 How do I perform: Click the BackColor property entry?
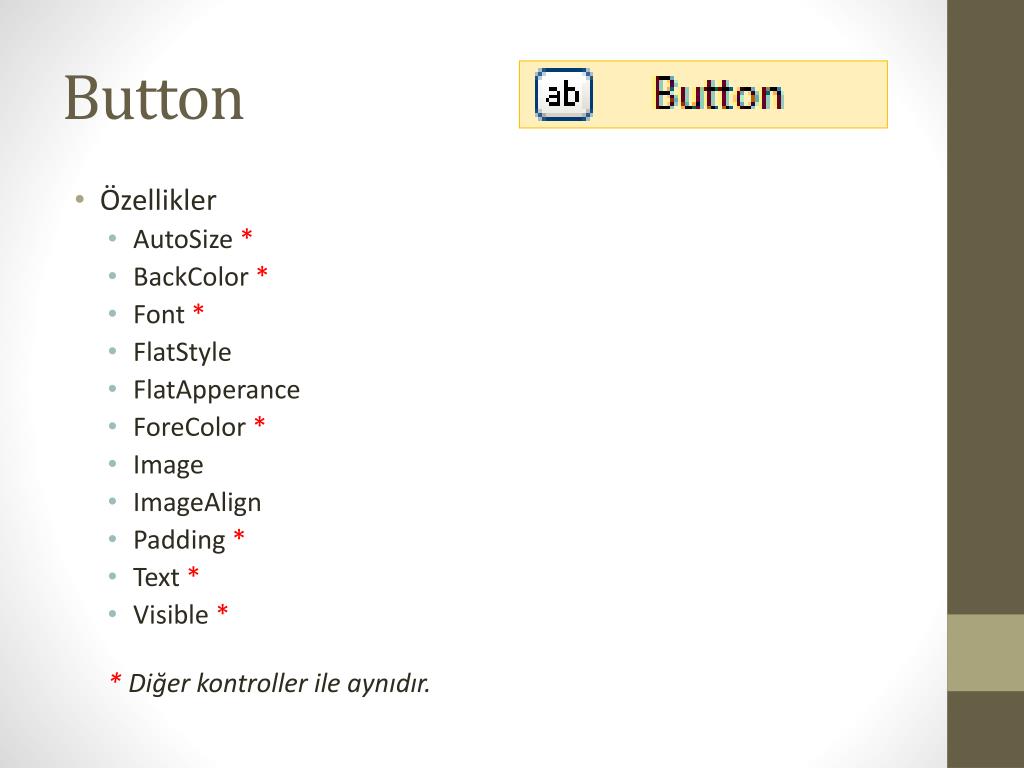pos(191,277)
